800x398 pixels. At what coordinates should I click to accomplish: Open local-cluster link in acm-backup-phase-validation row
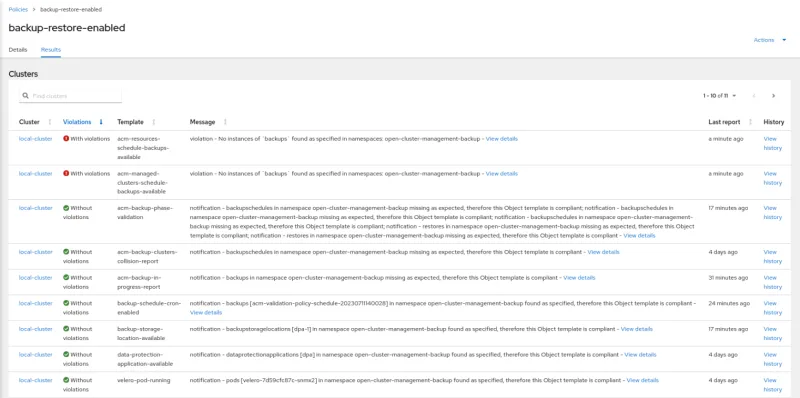[36, 208]
